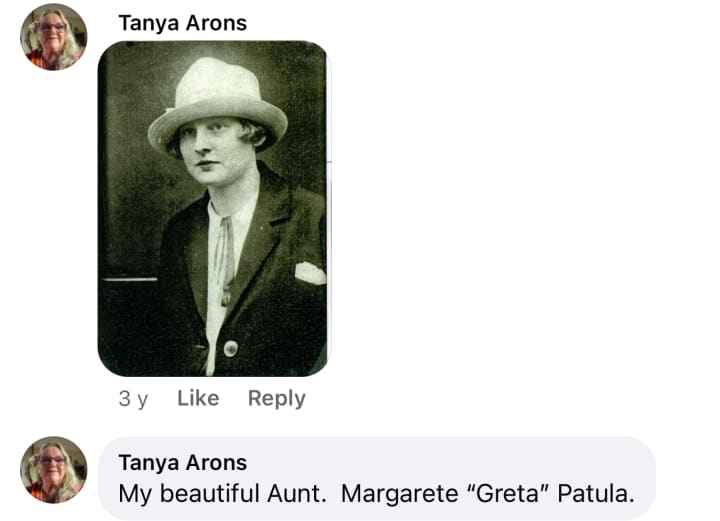The width and height of the screenshot is (720, 521).
Task: Open the 3 y timestamp link
Action: click(133, 398)
